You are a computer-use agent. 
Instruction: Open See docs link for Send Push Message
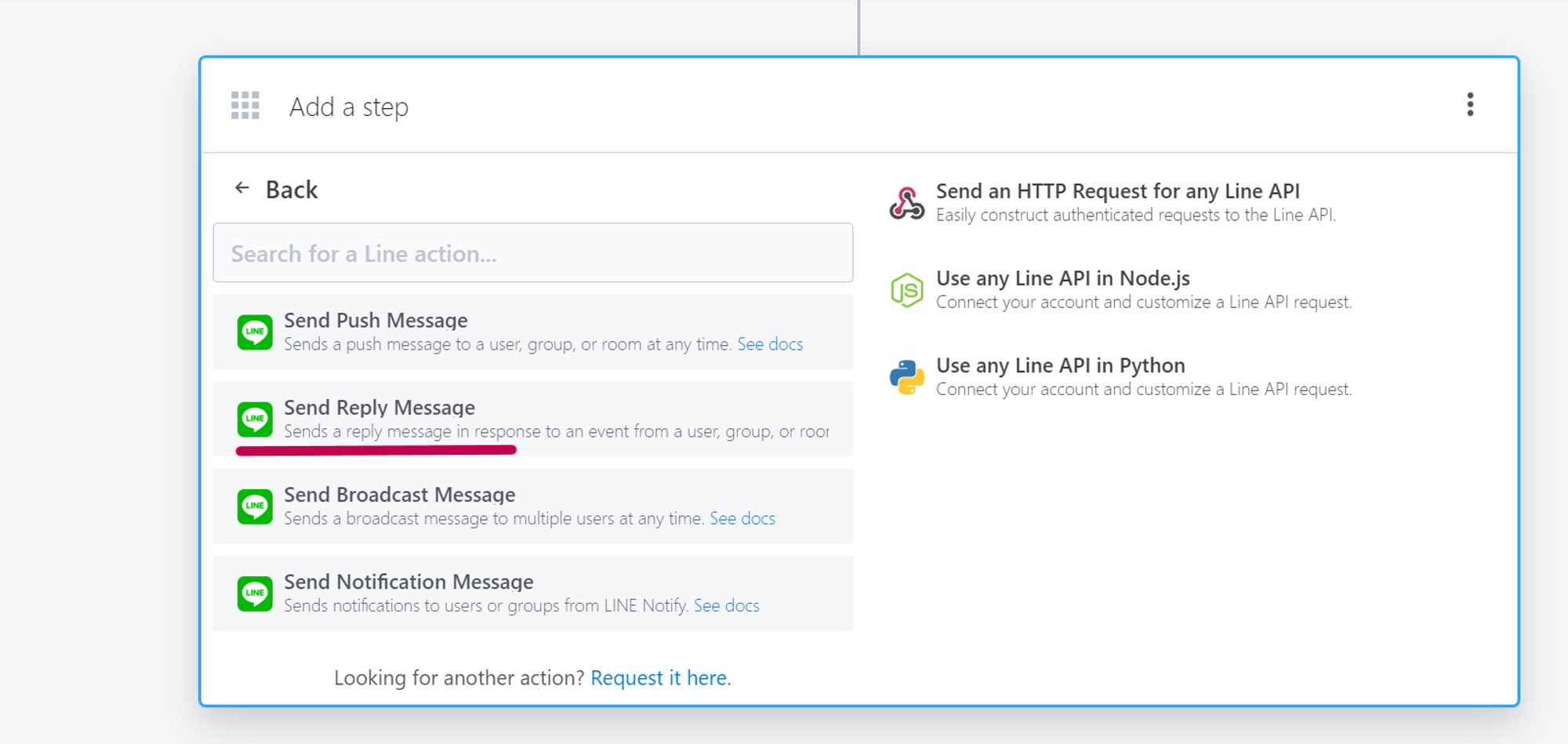tap(770, 344)
